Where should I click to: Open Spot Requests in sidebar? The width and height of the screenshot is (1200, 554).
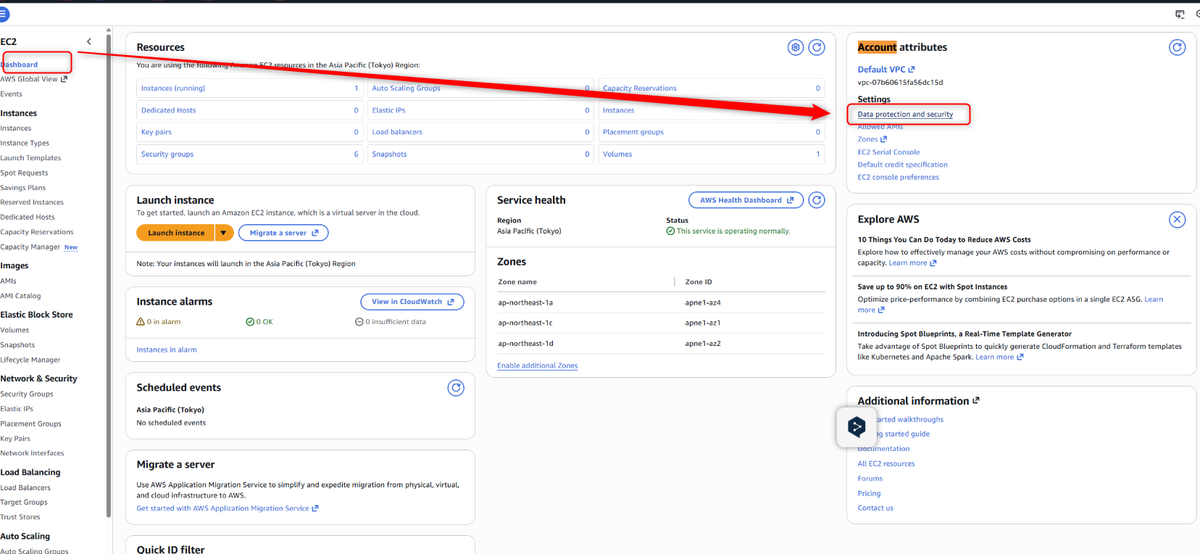click(x=24, y=173)
